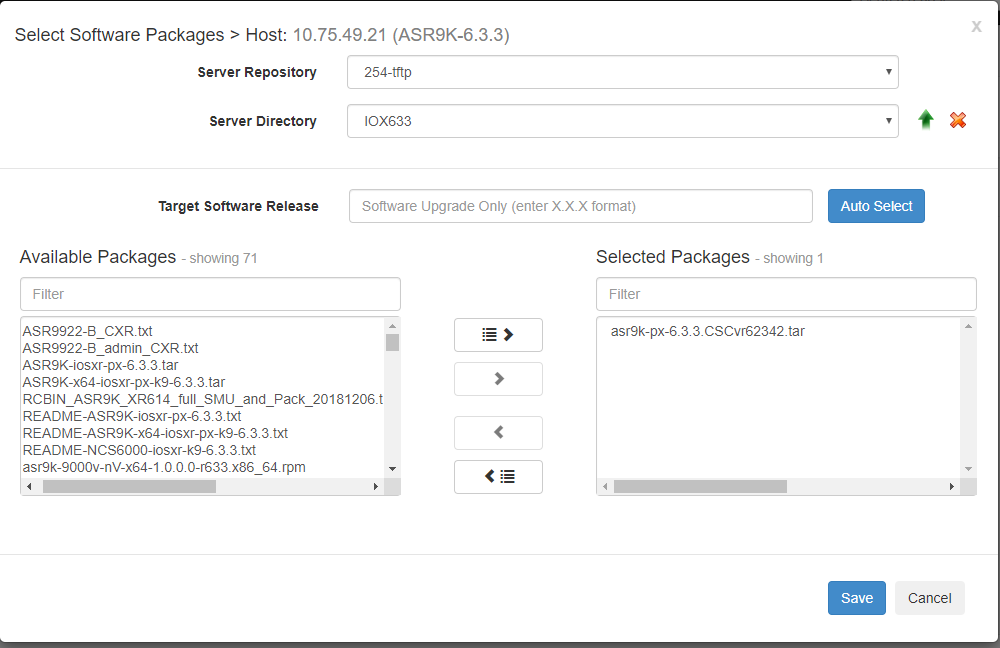Image resolution: width=1000 pixels, height=648 pixels.
Task: Cancel the package selection dialog
Action: click(929, 598)
